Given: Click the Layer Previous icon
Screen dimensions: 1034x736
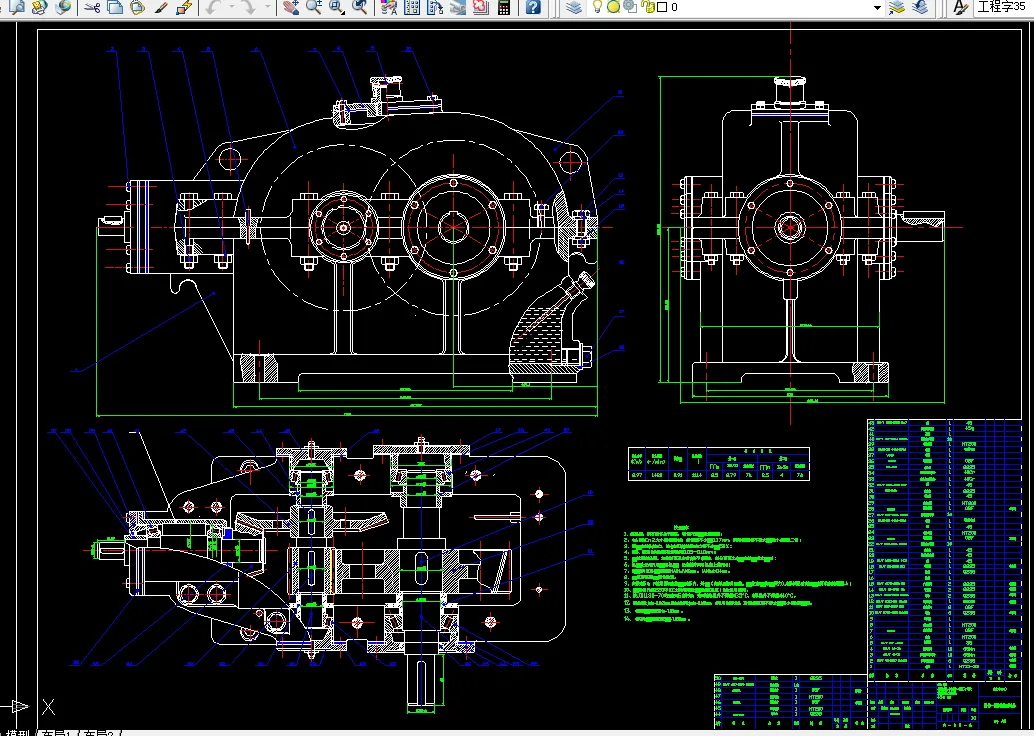Looking at the screenshot, I should pyautogui.click(x=920, y=7).
